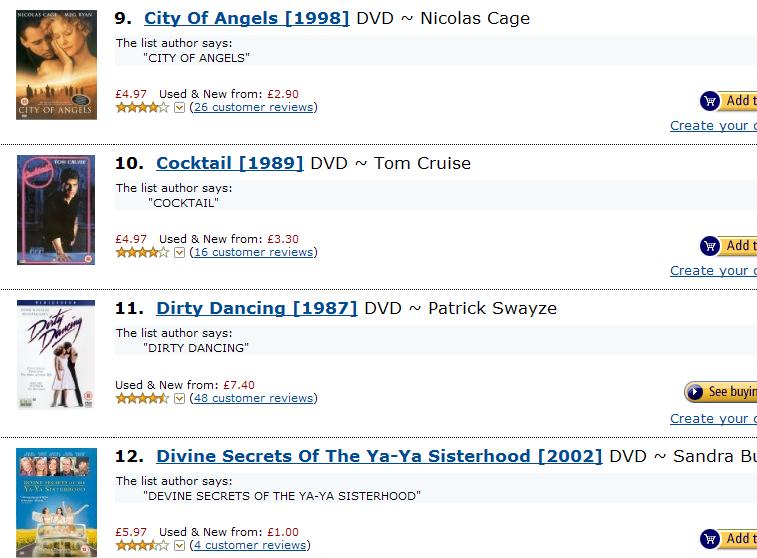
Task: Click the Ya-Ya Sisterhood DVD cover
Action: 56,502
